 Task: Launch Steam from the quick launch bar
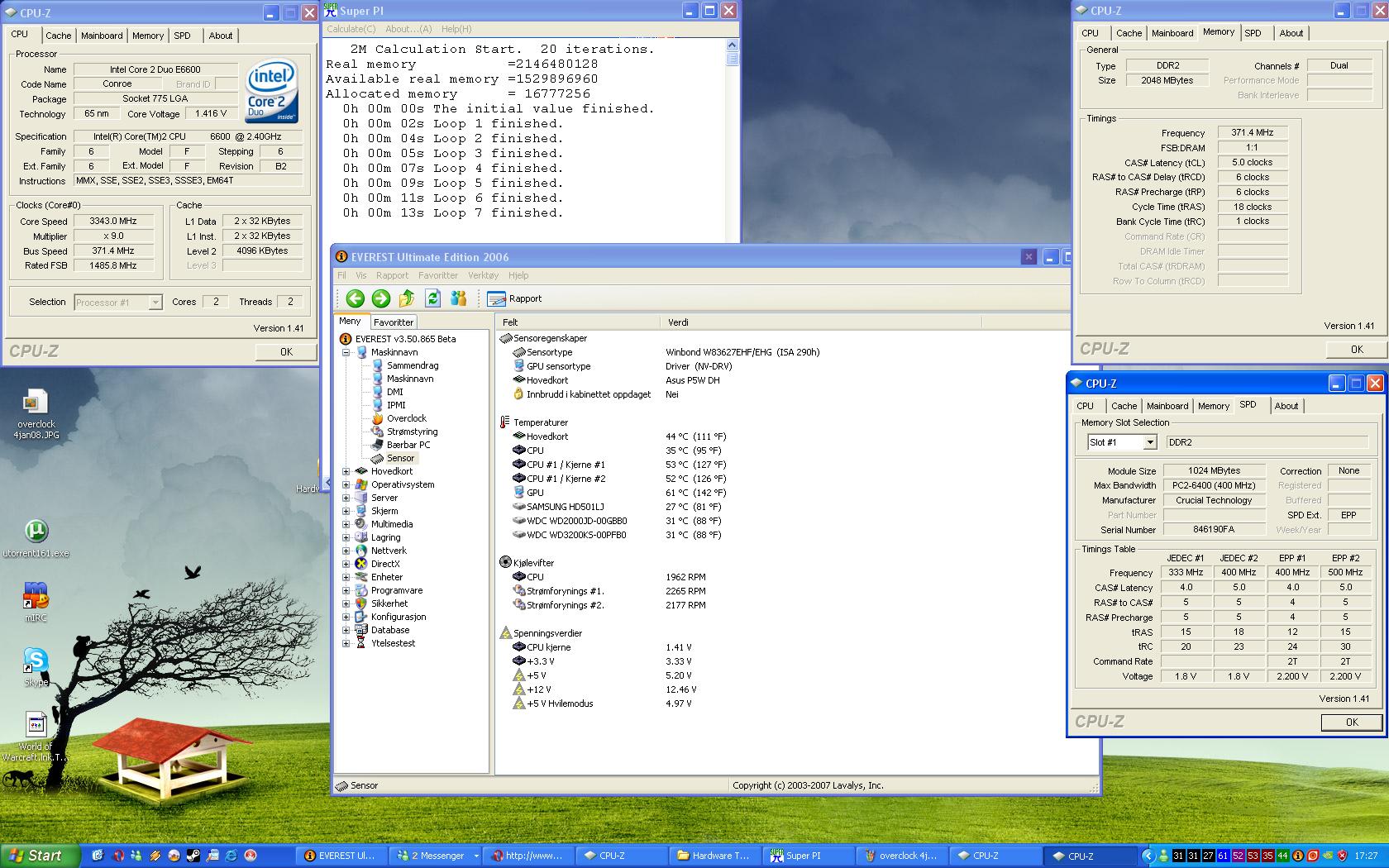pyautogui.click(x=193, y=856)
